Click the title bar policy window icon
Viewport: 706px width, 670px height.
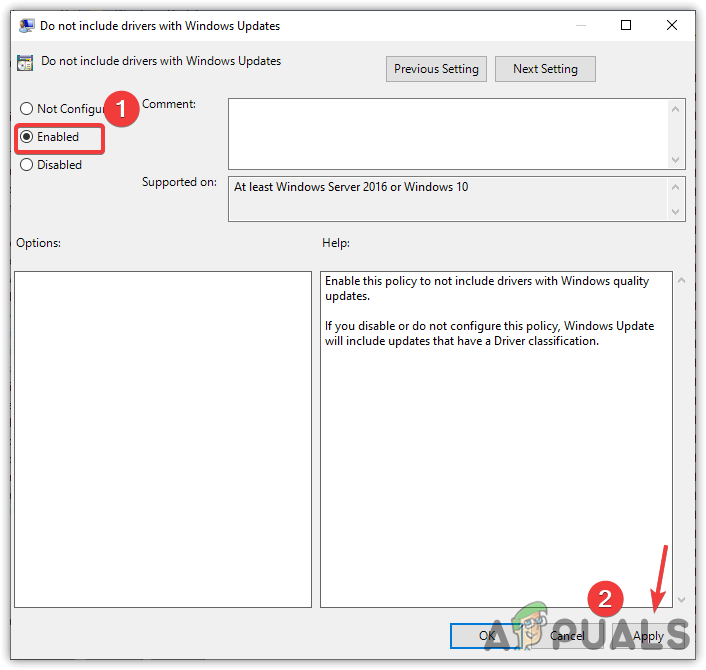pyautogui.click(x=26, y=26)
